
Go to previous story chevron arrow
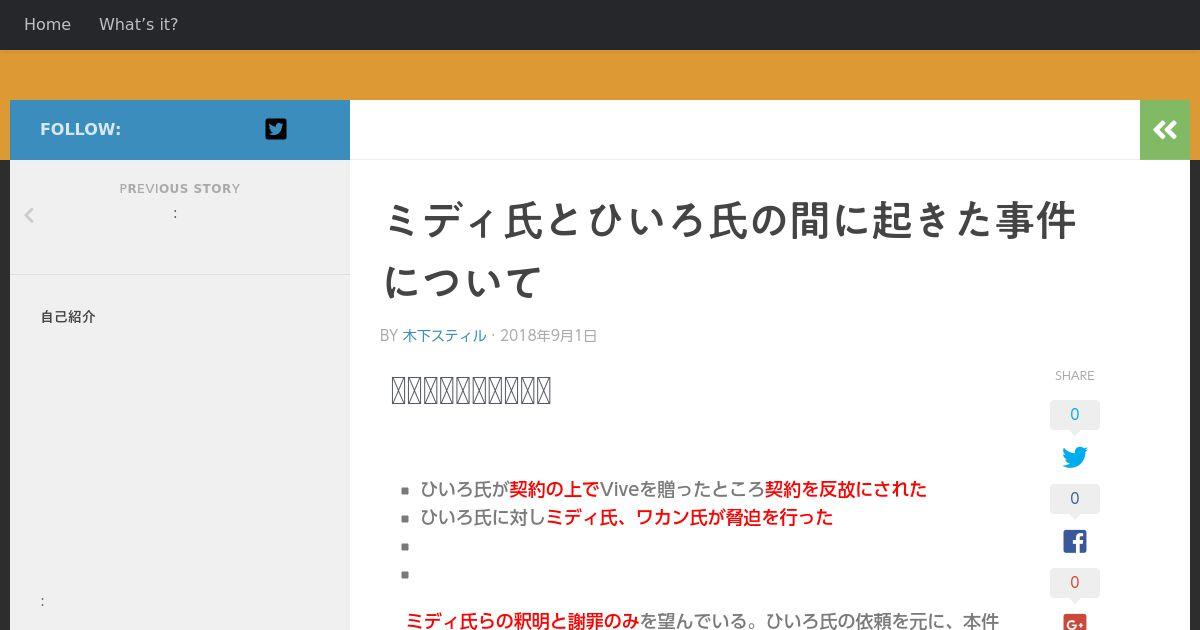click(x=29, y=215)
